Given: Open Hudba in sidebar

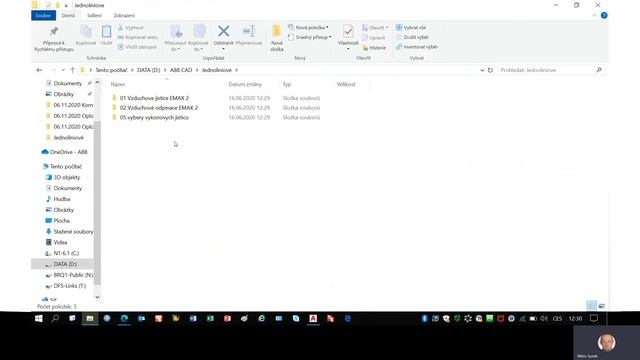Looking at the screenshot, I should click(62, 199).
